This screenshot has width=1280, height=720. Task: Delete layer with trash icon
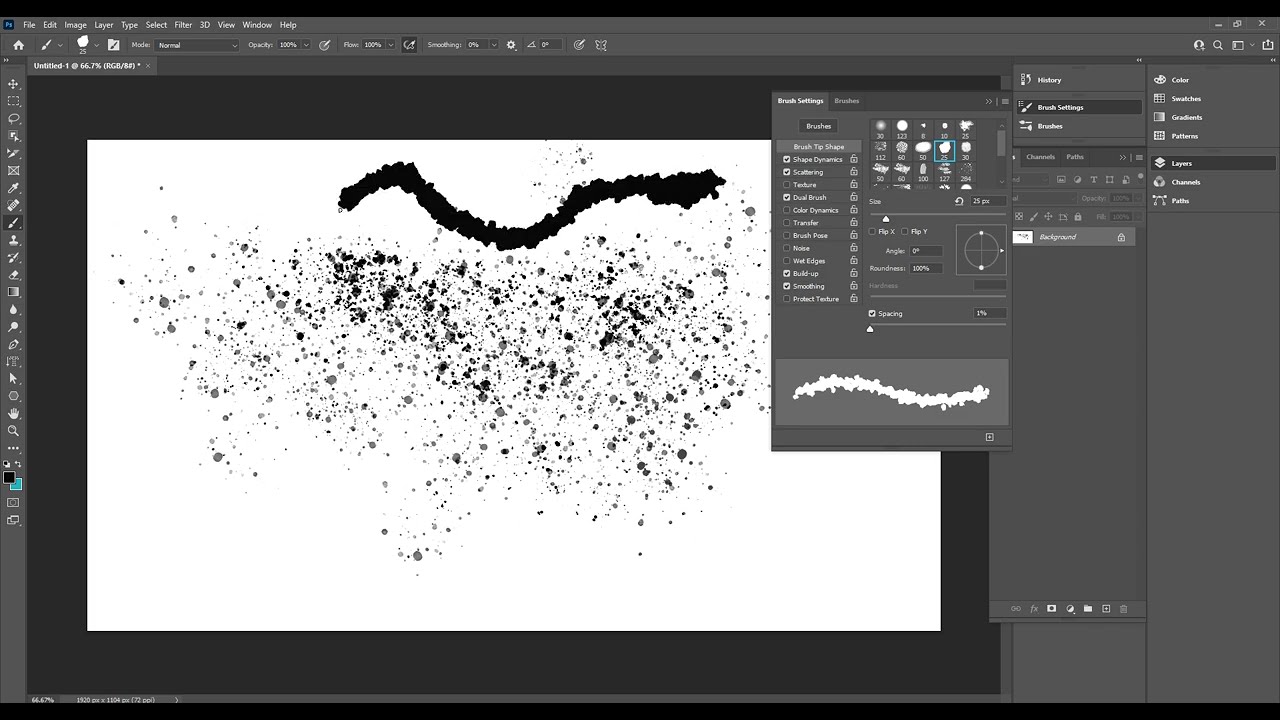point(1123,609)
